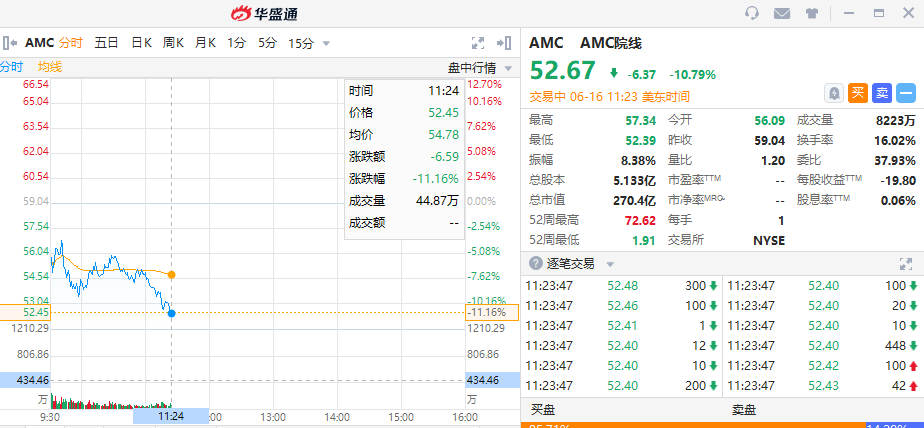
Task: Click the 总市值 value 270.4亿
Action: pos(634,200)
